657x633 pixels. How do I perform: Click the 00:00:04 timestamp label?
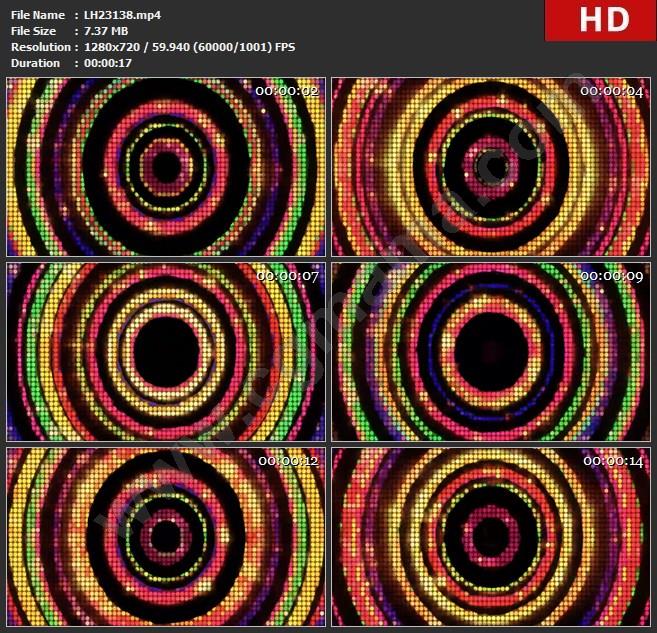612,91
